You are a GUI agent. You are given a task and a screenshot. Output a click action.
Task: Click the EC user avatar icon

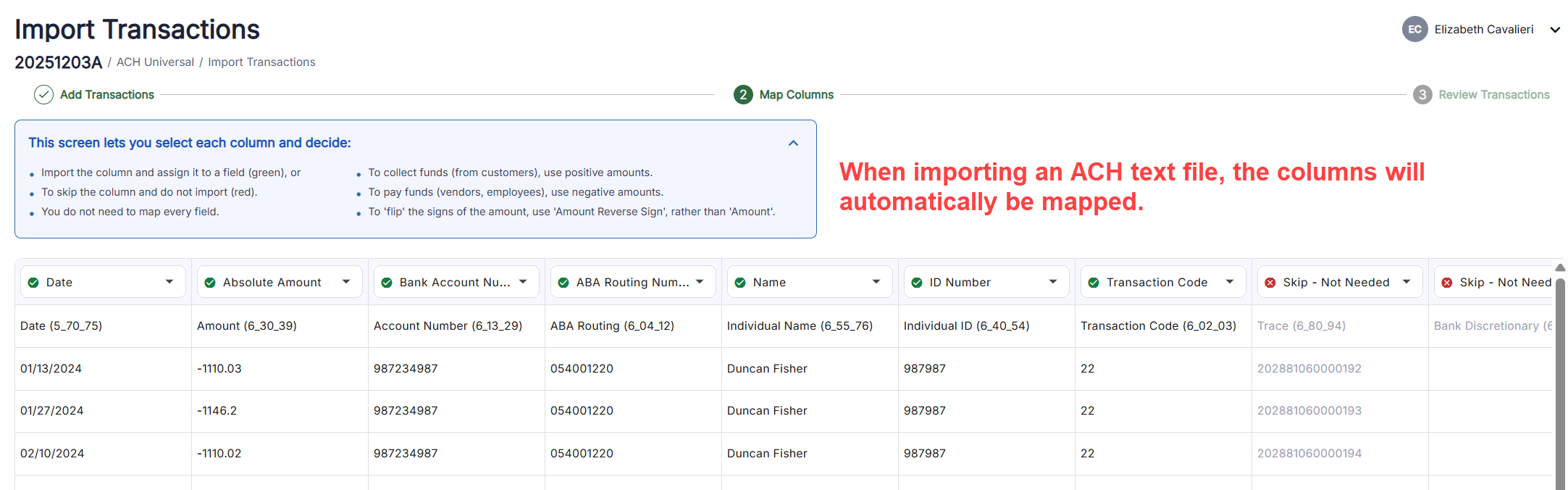(x=1414, y=30)
